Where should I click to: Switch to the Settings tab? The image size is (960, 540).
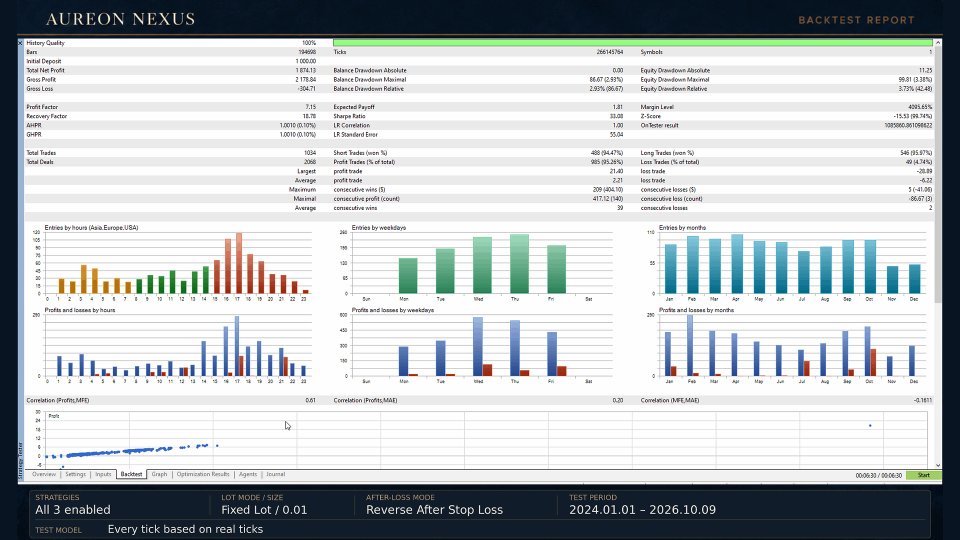point(75,474)
